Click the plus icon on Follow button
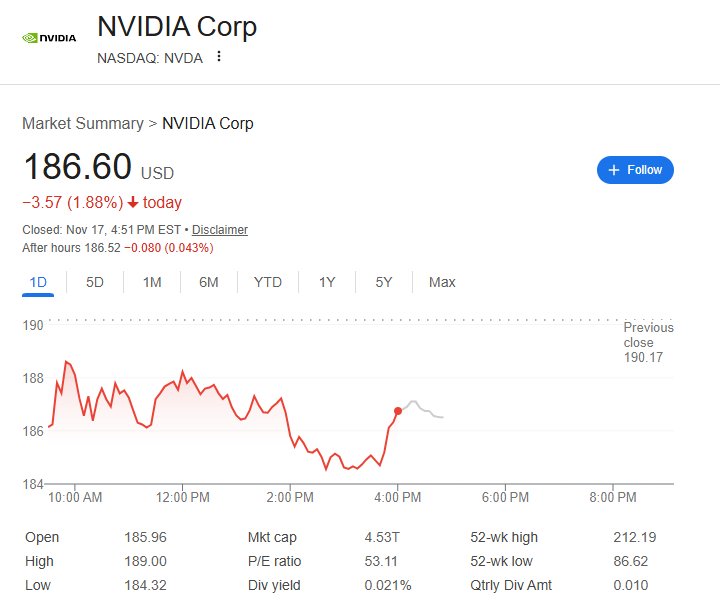This screenshot has width=720, height=603. pyautogui.click(x=614, y=170)
